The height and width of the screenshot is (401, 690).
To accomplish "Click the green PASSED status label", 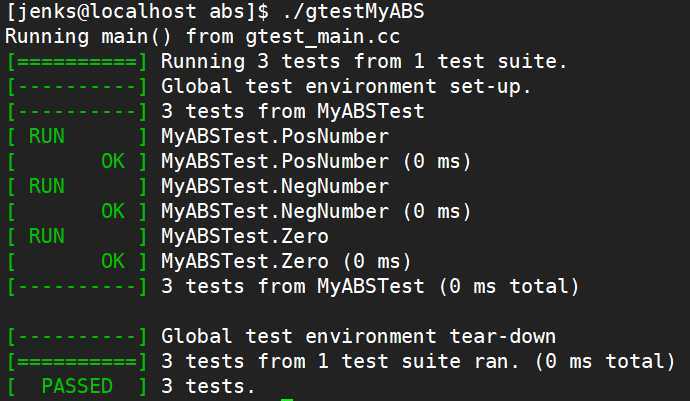I will 77,386.
